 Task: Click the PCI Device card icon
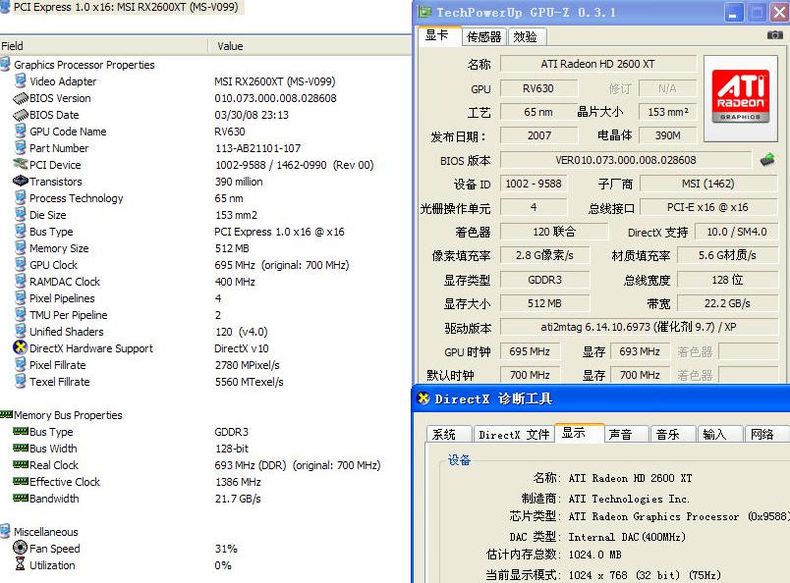(20, 164)
